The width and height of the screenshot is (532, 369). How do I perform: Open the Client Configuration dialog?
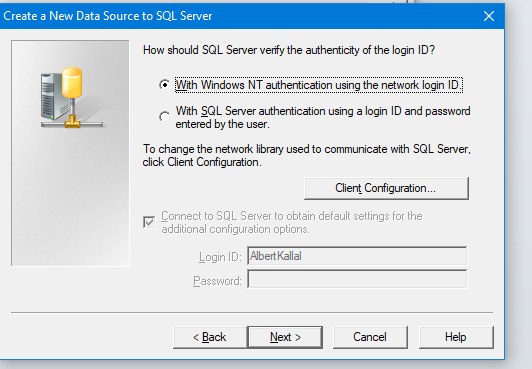click(x=386, y=188)
